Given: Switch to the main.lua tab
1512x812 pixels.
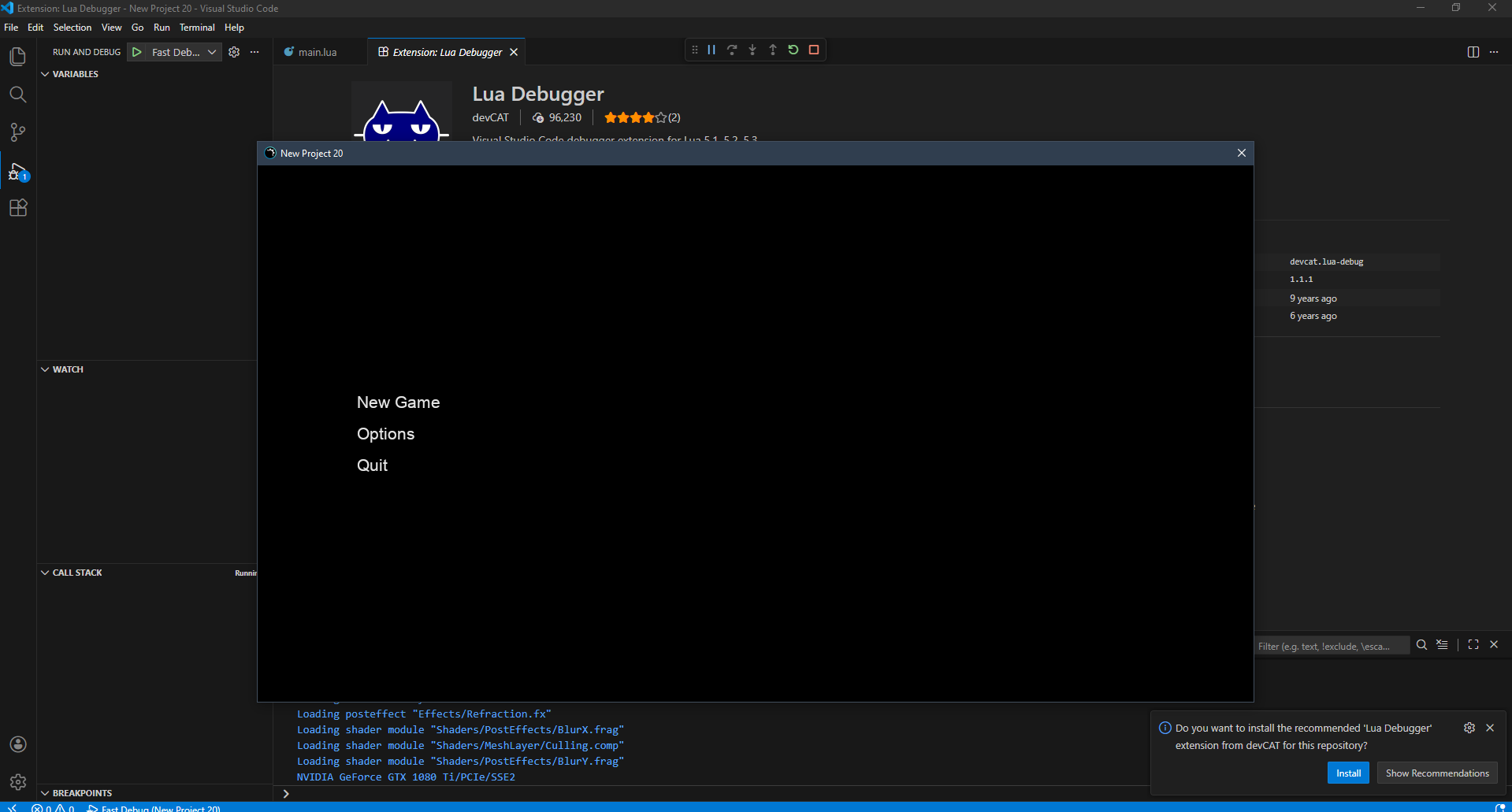Looking at the screenshot, I should tap(317, 52).
